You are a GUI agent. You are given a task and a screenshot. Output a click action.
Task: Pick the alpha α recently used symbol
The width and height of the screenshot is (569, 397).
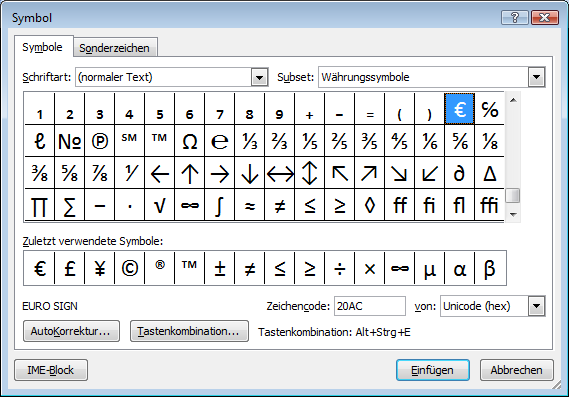(x=459, y=268)
